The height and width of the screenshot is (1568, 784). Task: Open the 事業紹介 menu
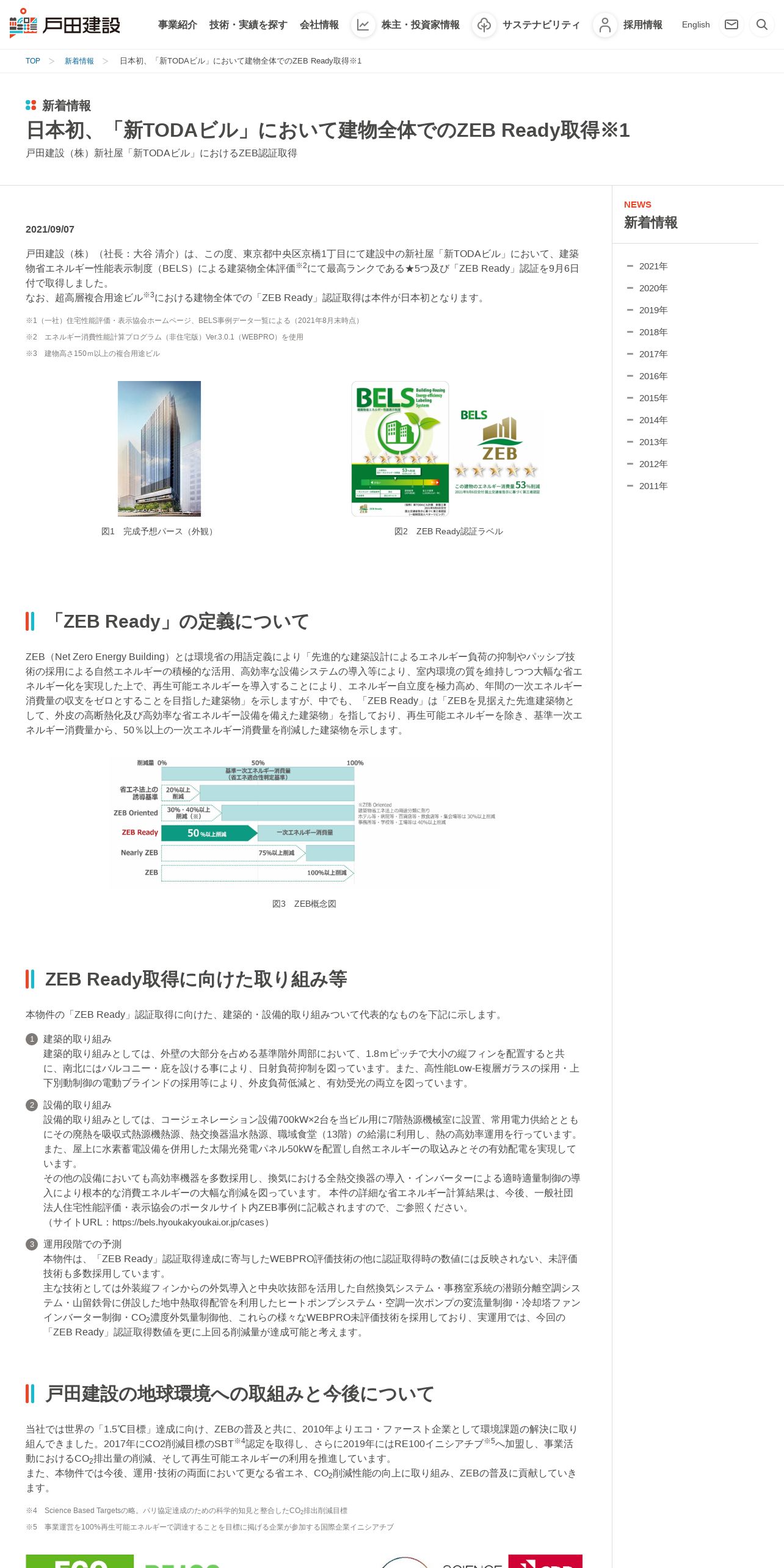click(x=177, y=24)
